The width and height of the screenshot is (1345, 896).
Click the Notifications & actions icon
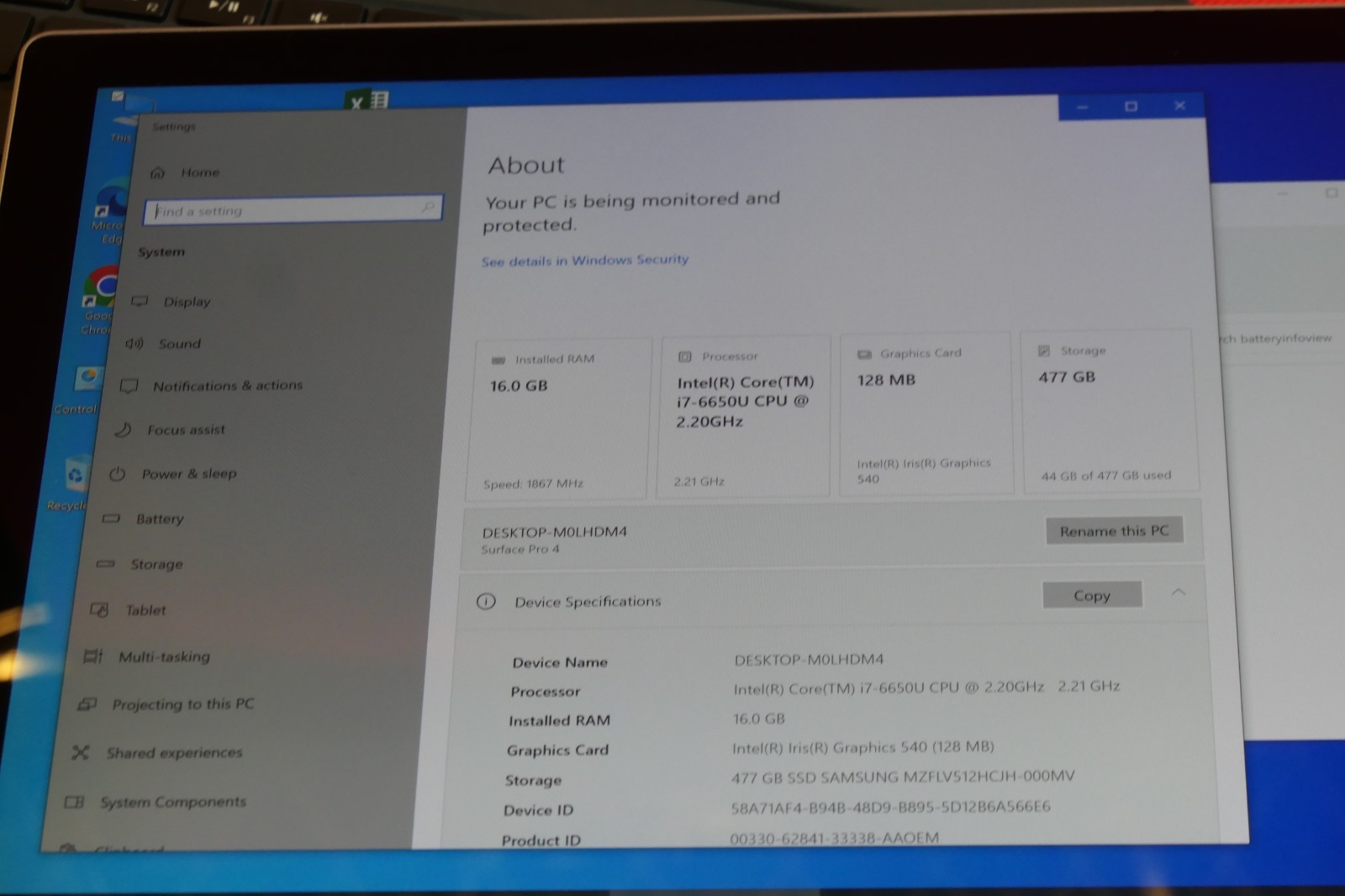pos(129,386)
